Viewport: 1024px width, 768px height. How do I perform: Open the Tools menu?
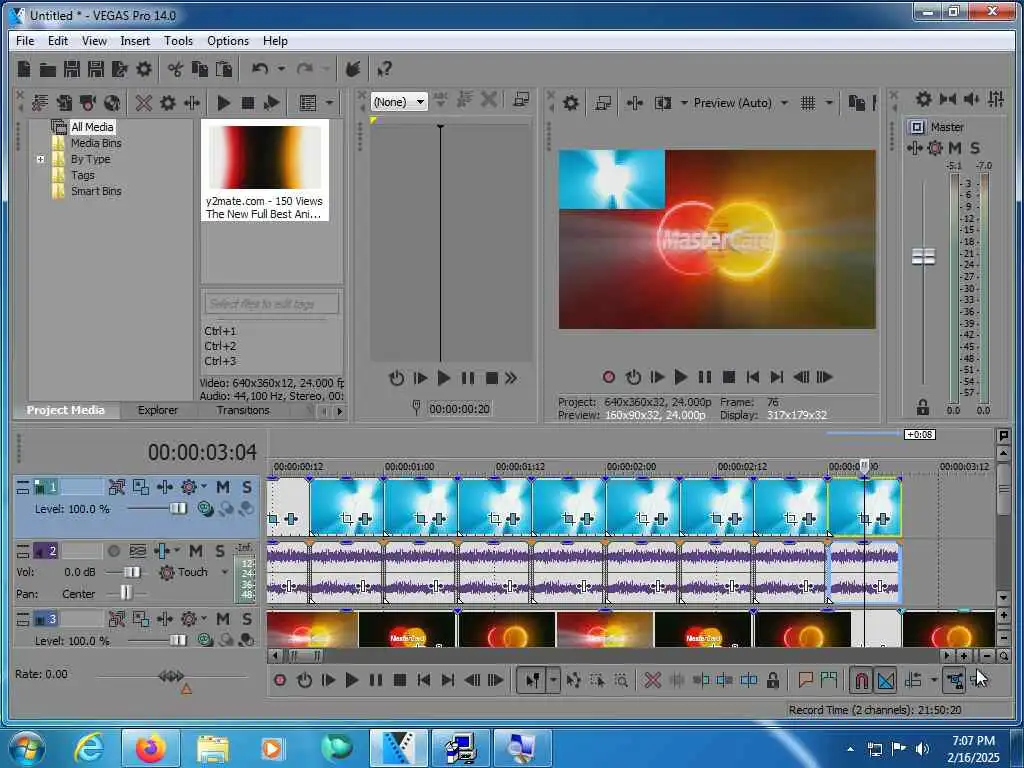click(x=178, y=40)
